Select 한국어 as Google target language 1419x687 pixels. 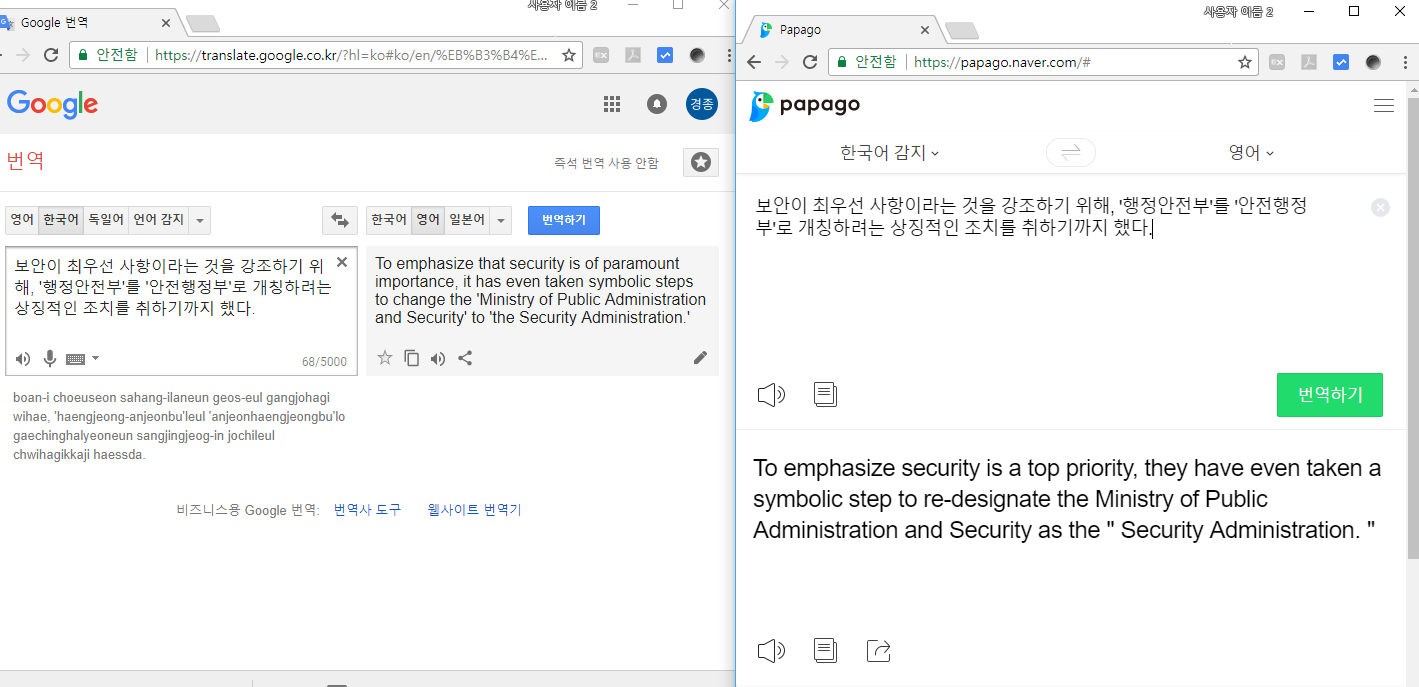coord(389,220)
